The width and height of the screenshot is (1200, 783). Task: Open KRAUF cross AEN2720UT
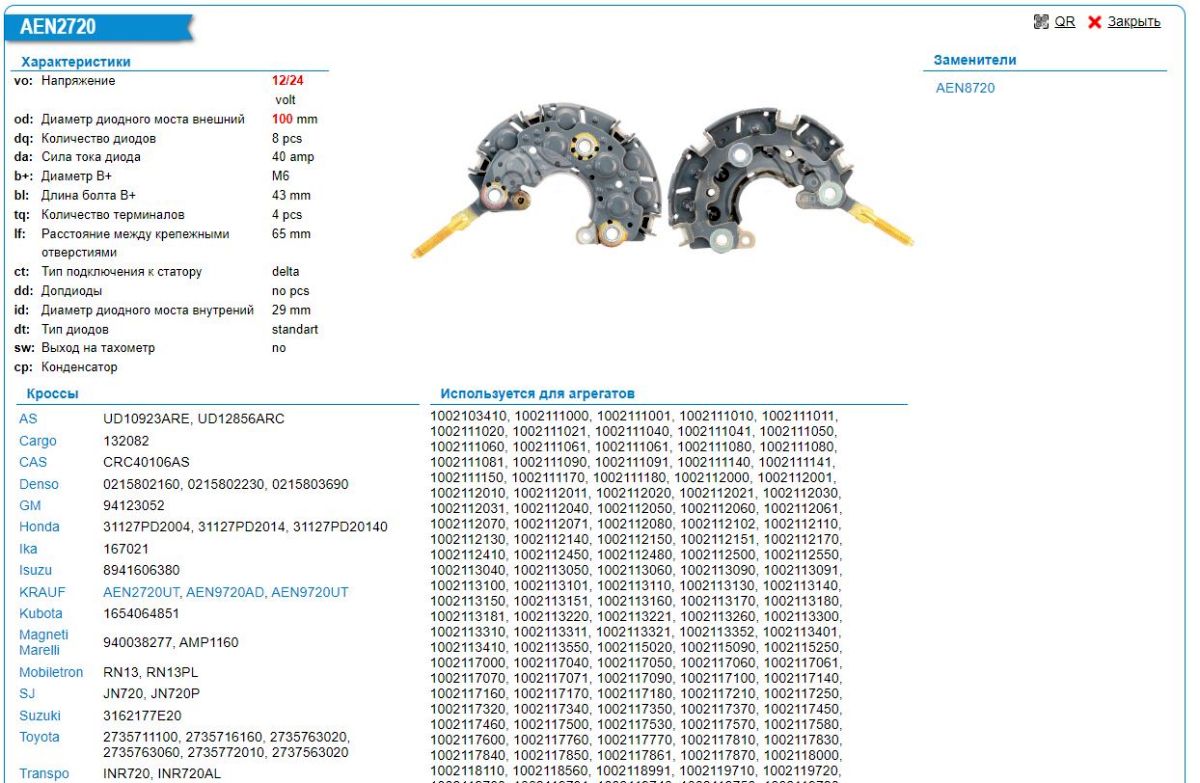(141, 592)
